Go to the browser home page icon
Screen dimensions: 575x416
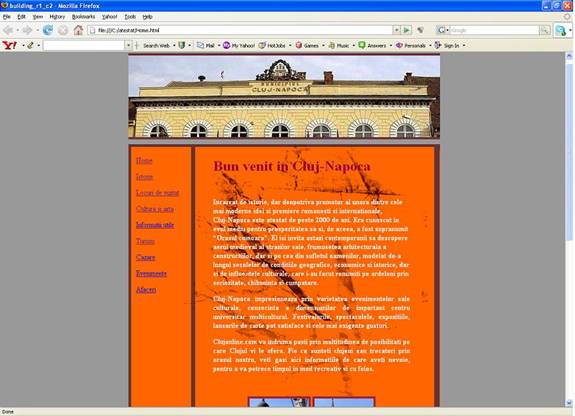[x=78, y=30]
